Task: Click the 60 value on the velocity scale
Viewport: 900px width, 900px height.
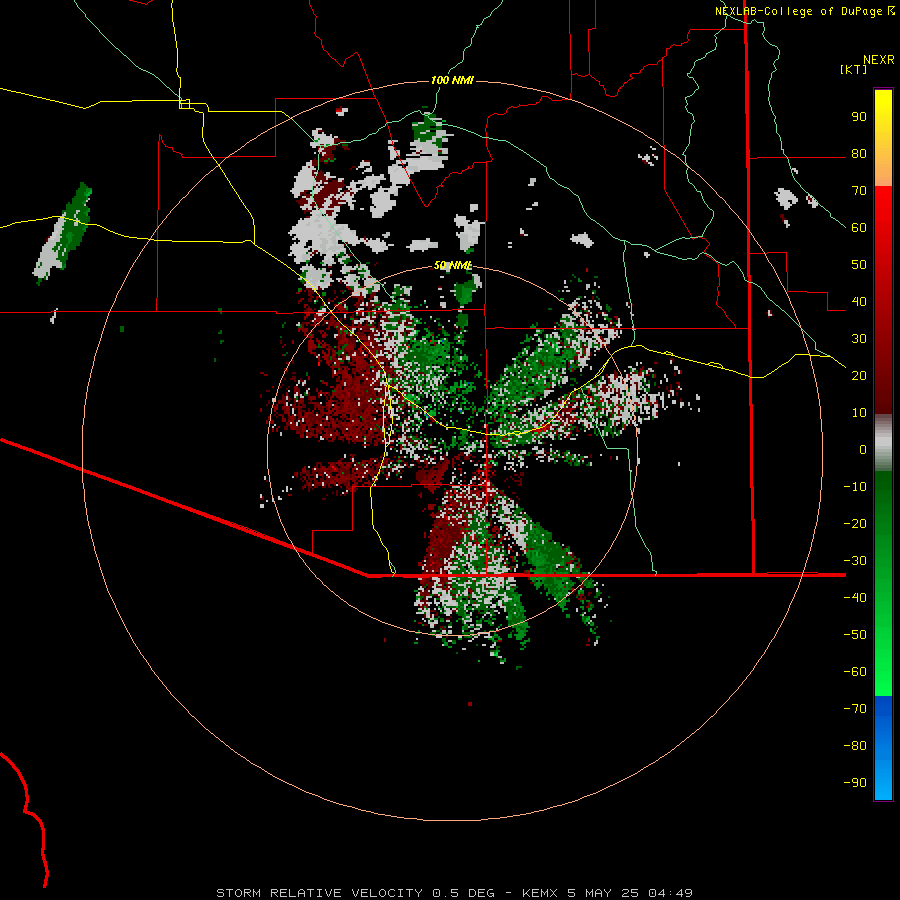Action: pos(859,228)
